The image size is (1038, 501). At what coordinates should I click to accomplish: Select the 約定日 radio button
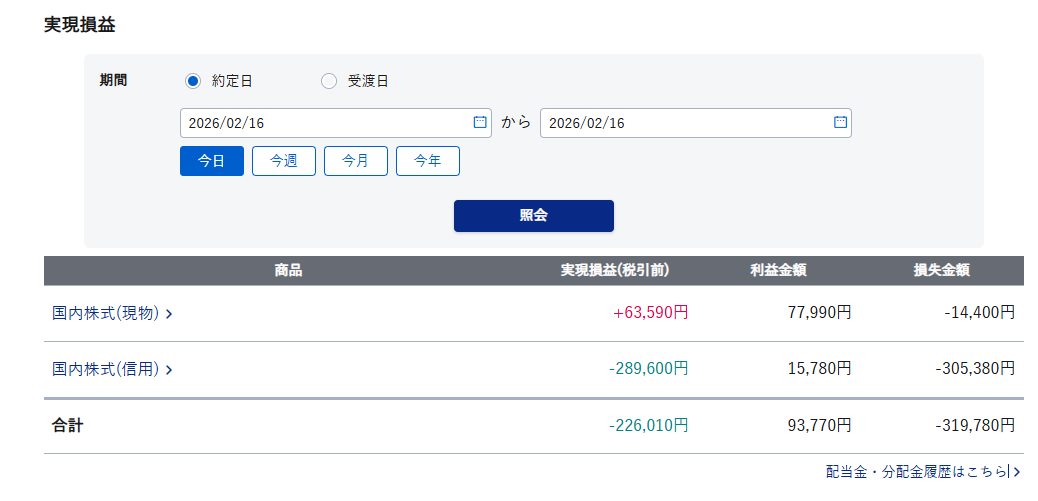tap(193, 81)
